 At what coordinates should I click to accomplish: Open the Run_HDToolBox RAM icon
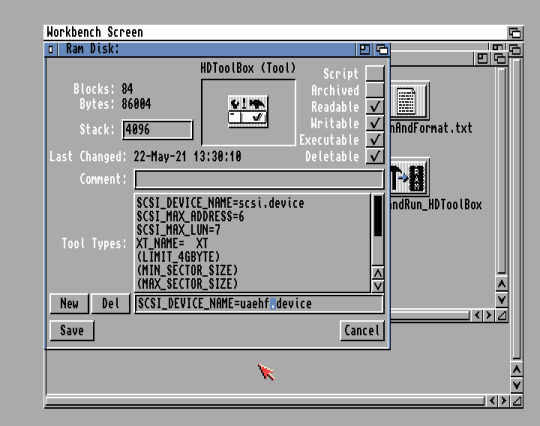tap(410, 177)
